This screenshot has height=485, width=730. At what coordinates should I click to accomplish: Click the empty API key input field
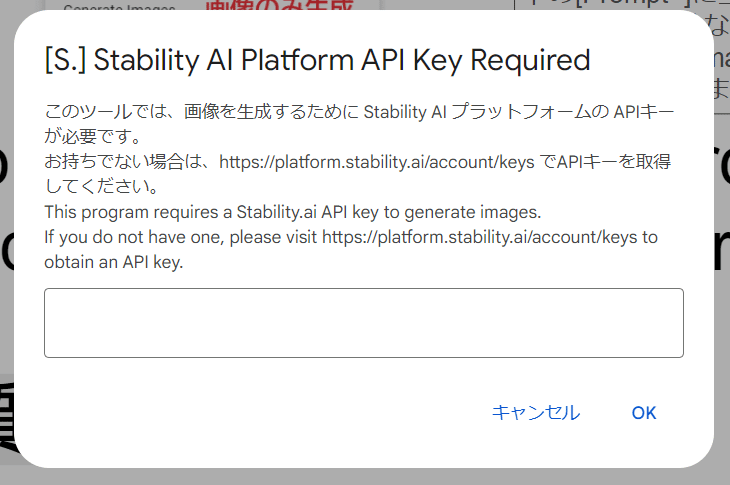click(364, 323)
